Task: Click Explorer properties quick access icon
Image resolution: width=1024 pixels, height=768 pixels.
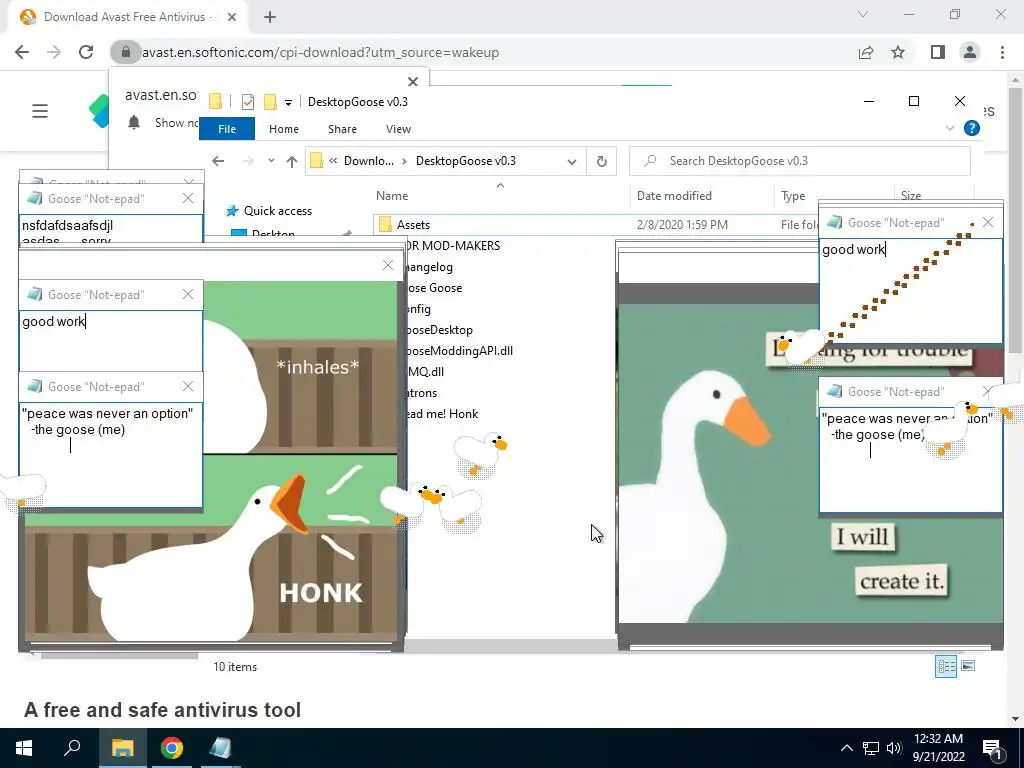Action: point(248,101)
